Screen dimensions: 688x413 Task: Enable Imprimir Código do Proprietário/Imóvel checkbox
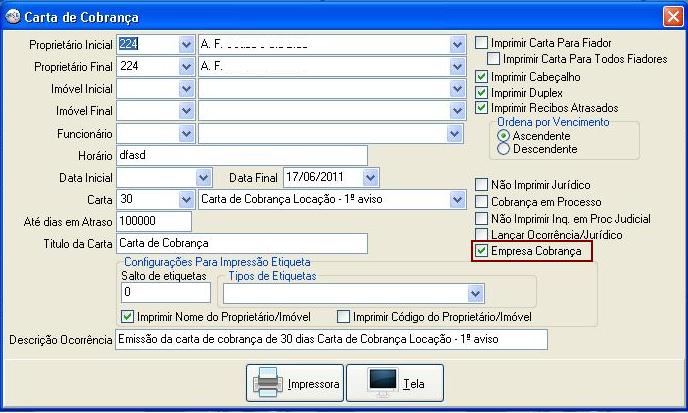point(344,317)
